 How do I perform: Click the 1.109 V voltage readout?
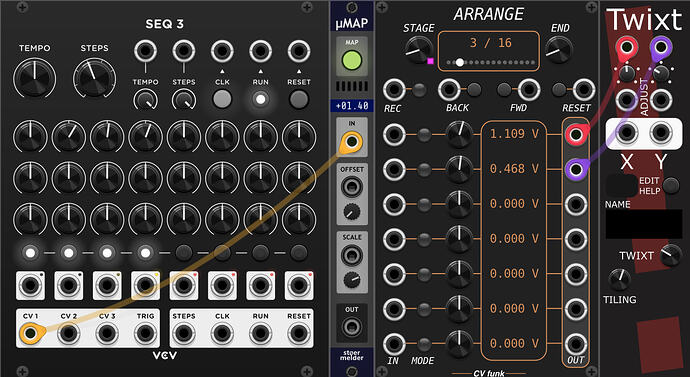514,134
